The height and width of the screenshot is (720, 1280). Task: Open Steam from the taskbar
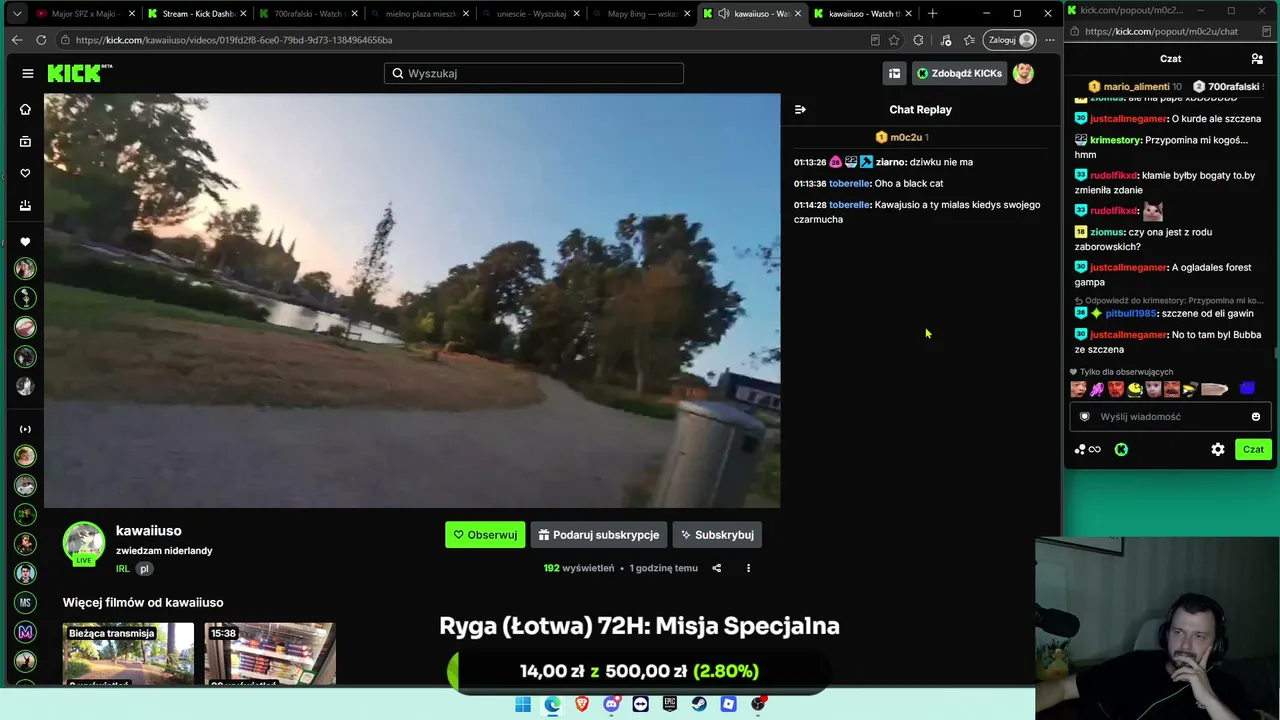click(699, 704)
